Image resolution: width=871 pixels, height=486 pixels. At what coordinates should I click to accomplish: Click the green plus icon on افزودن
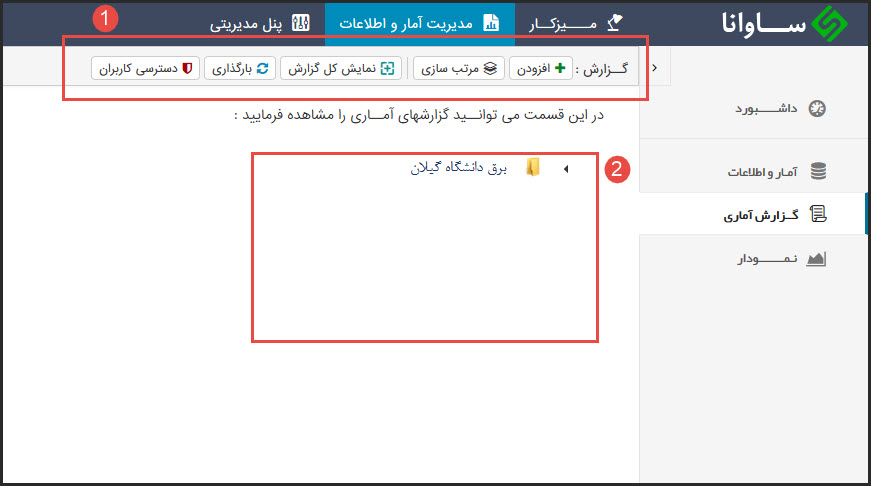pos(560,68)
